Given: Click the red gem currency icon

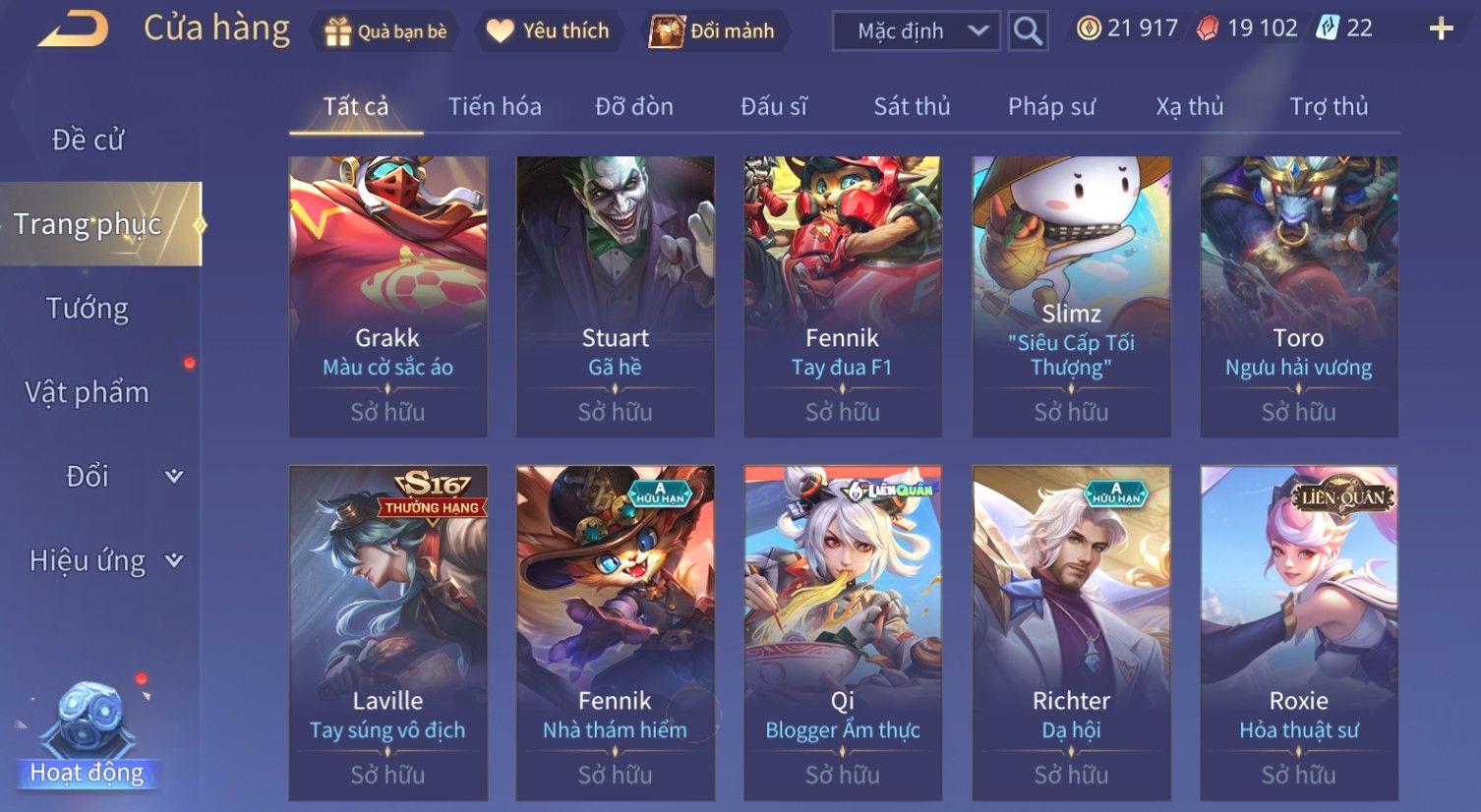Looking at the screenshot, I should pos(1208,29).
